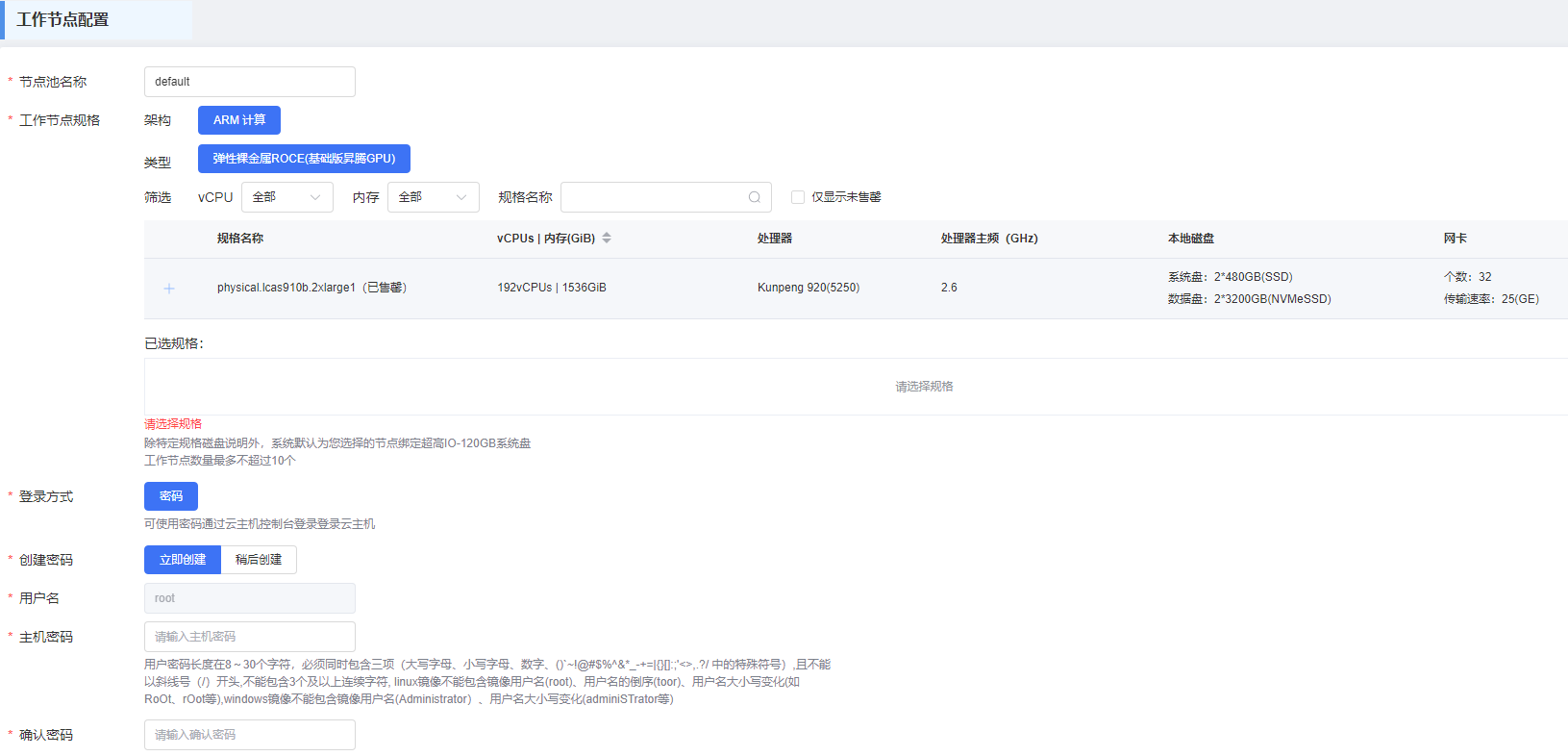Screen dimensions: 1568x756
Task: Sort by vCPUs | 内存(GiB) sort arrows
Action: point(607,238)
